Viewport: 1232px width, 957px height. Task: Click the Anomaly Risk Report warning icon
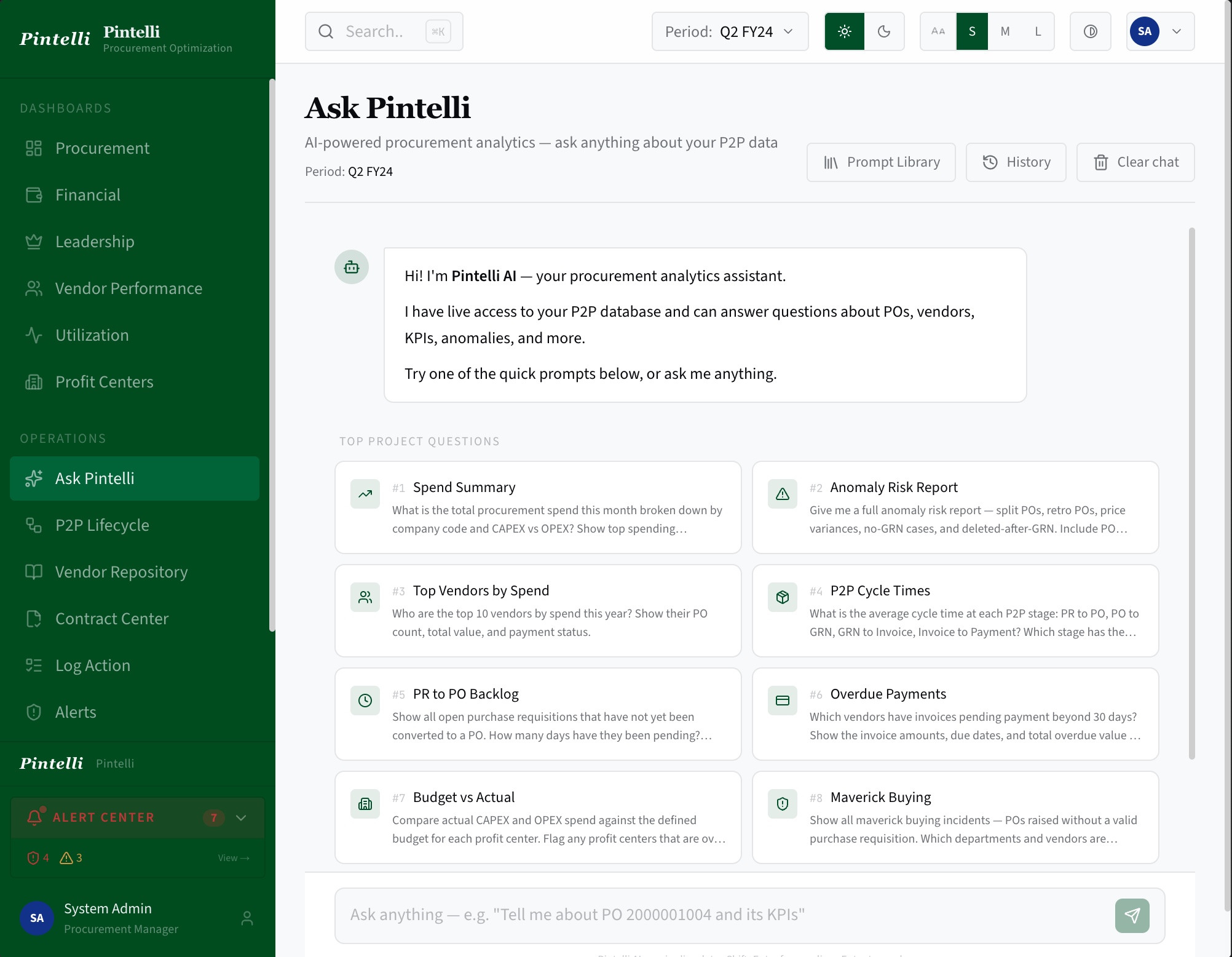(783, 494)
